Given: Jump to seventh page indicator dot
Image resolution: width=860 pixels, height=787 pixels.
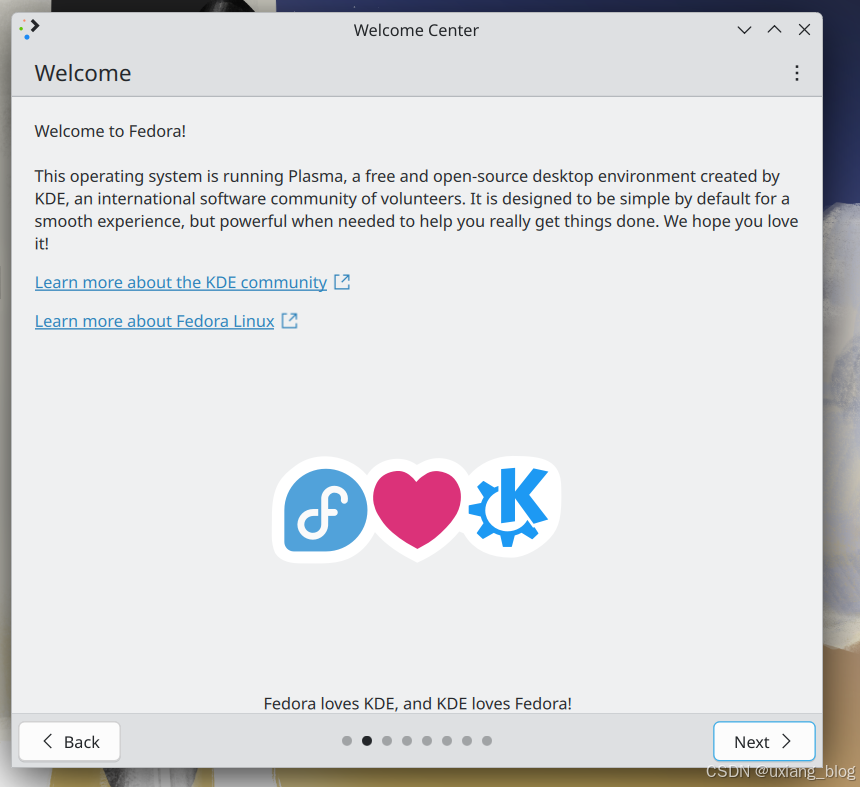Looking at the screenshot, I should 467,741.
